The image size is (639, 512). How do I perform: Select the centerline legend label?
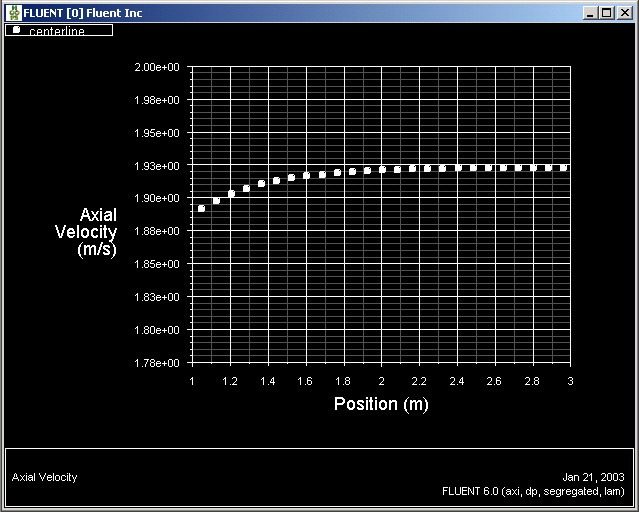tap(57, 31)
